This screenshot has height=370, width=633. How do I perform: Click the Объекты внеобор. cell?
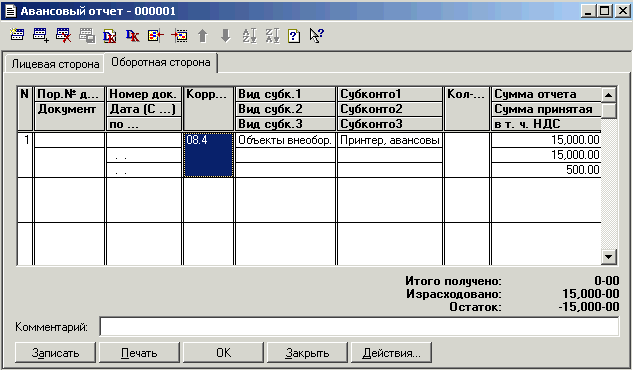285,140
